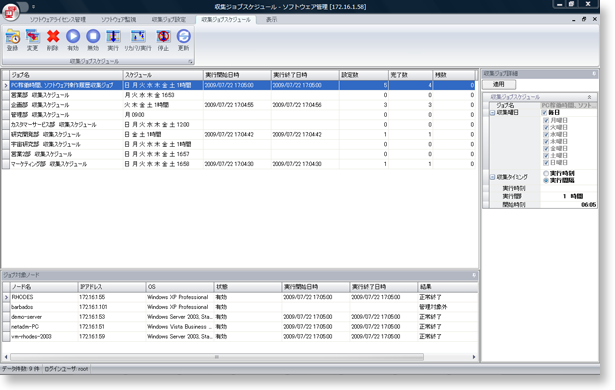Select the 実行間隔 radio button
The width and height of the screenshot is (615, 390).
pyautogui.click(x=546, y=180)
